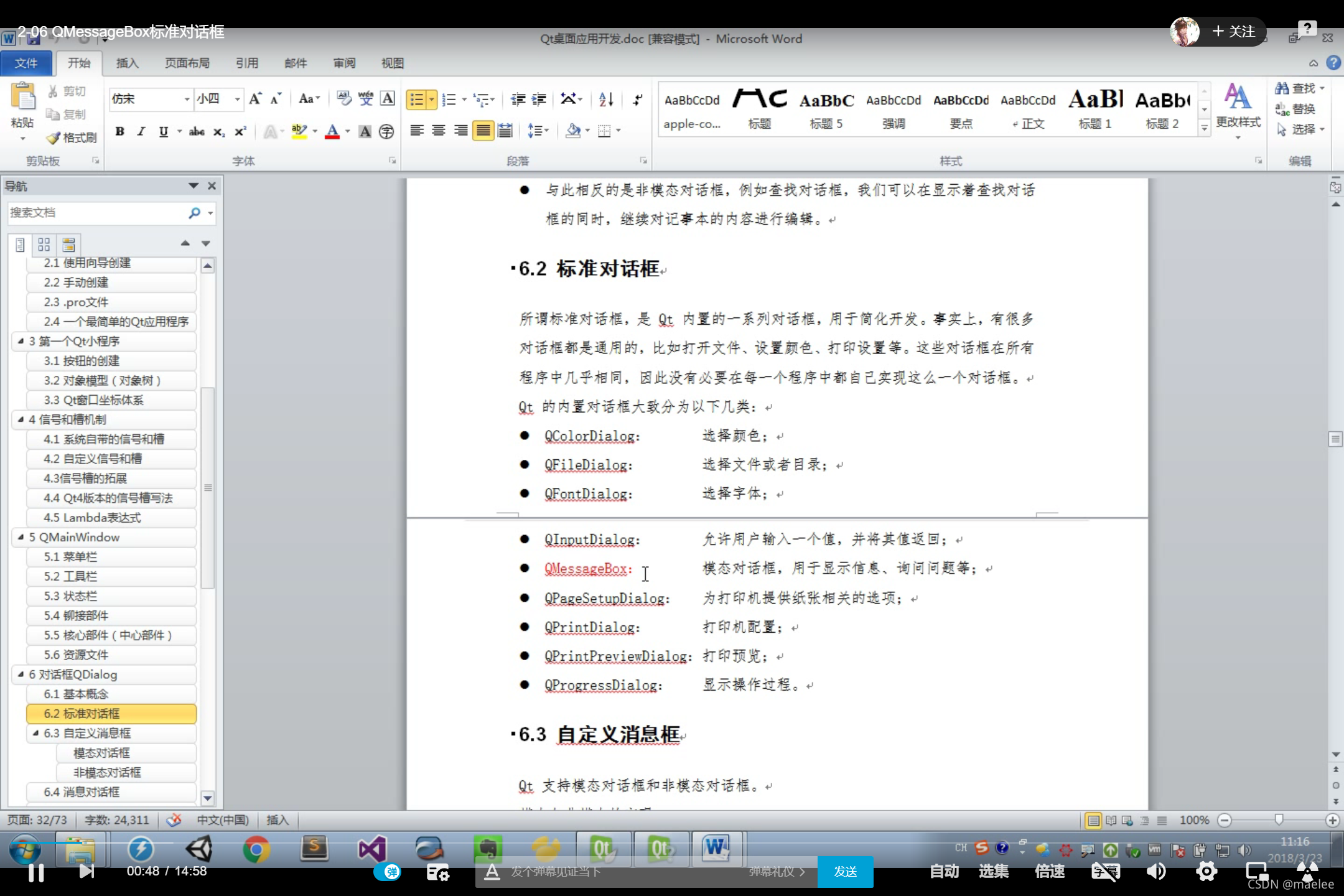Switch to browse search results icon
Image resolution: width=1344 pixels, height=896 pixels.
(x=68, y=245)
